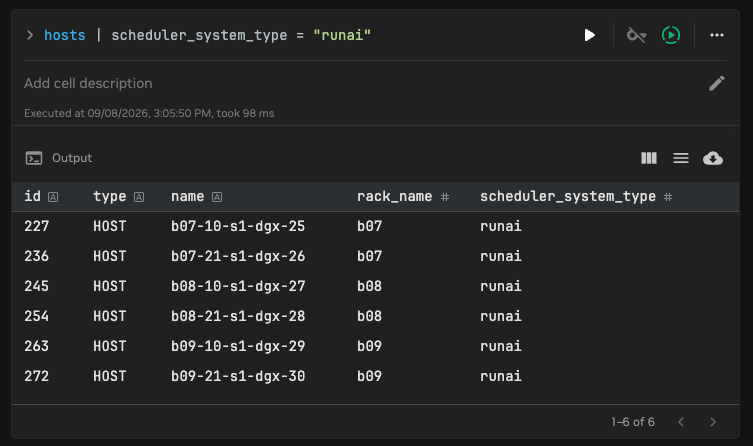Click the string type icon beside id
This screenshot has height=446, width=753.
click(53, 197)
